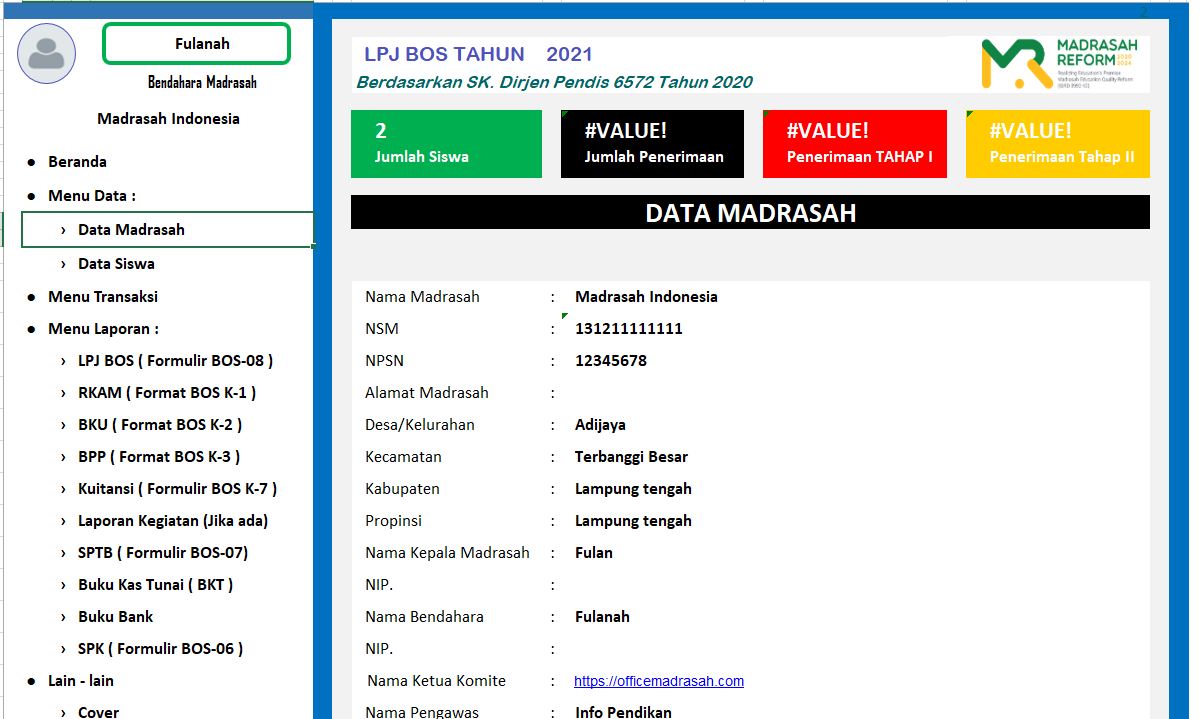Open the officemadrasah.com hyperlink

658,680
